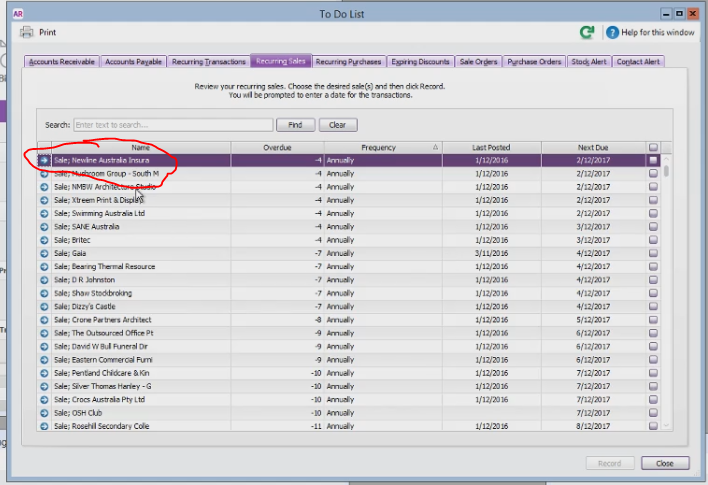Click the vertical scrollbar of the sales list

pyautogui.click(x=666, y=291)
